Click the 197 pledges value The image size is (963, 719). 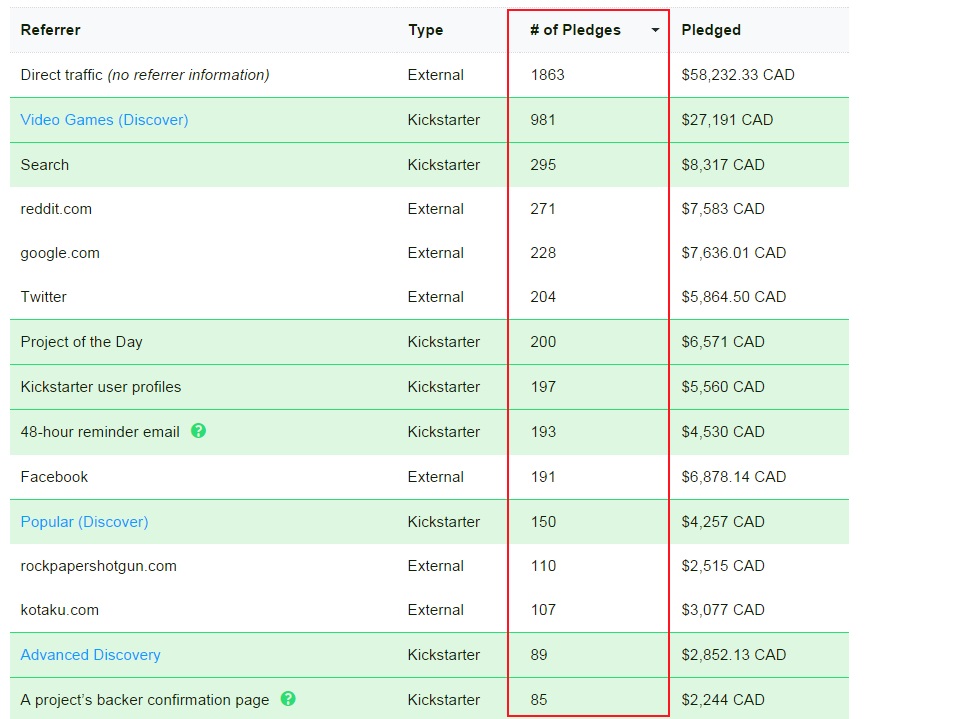[543, 387]
